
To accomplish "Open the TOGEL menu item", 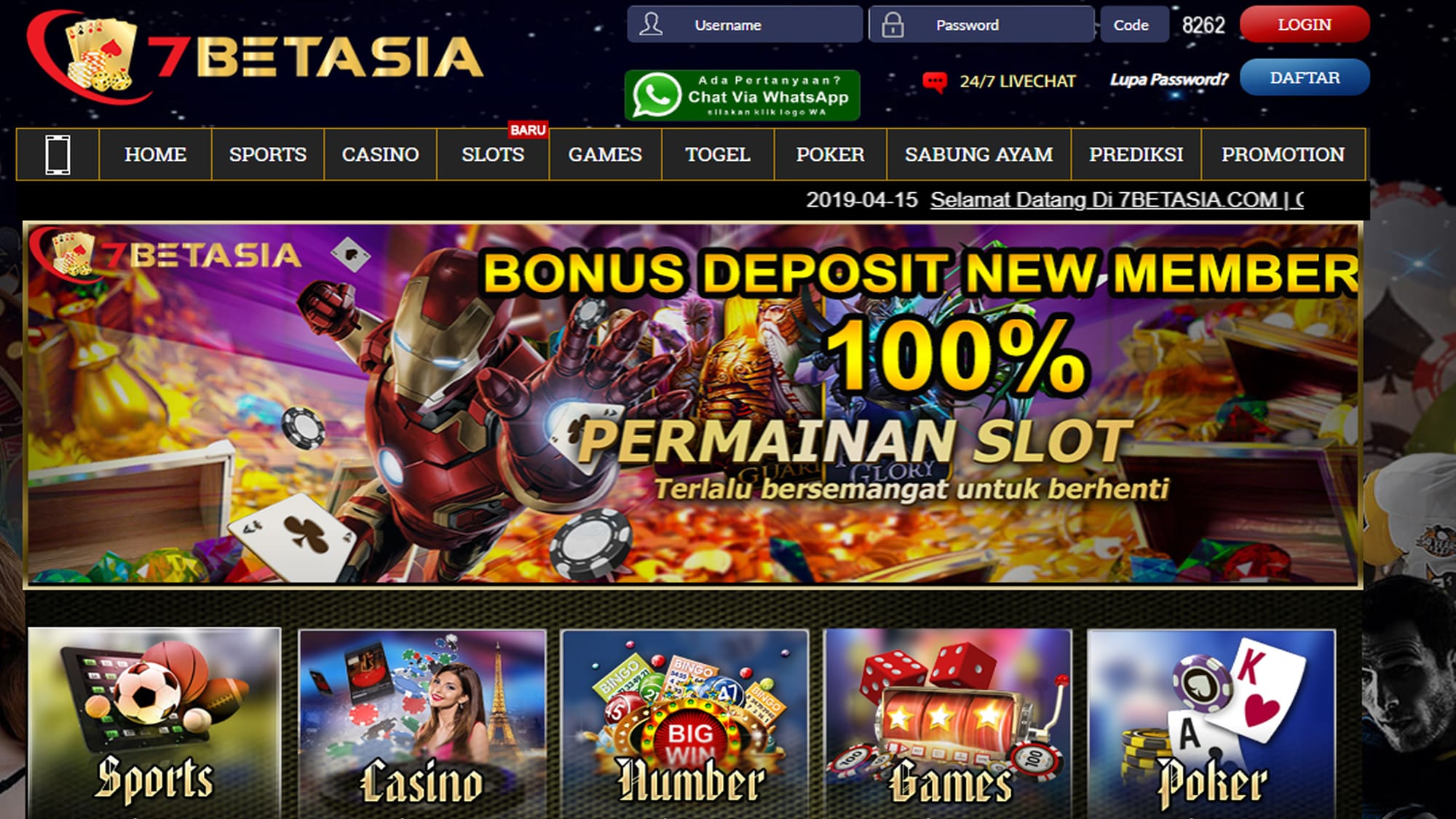I will 718,154.
